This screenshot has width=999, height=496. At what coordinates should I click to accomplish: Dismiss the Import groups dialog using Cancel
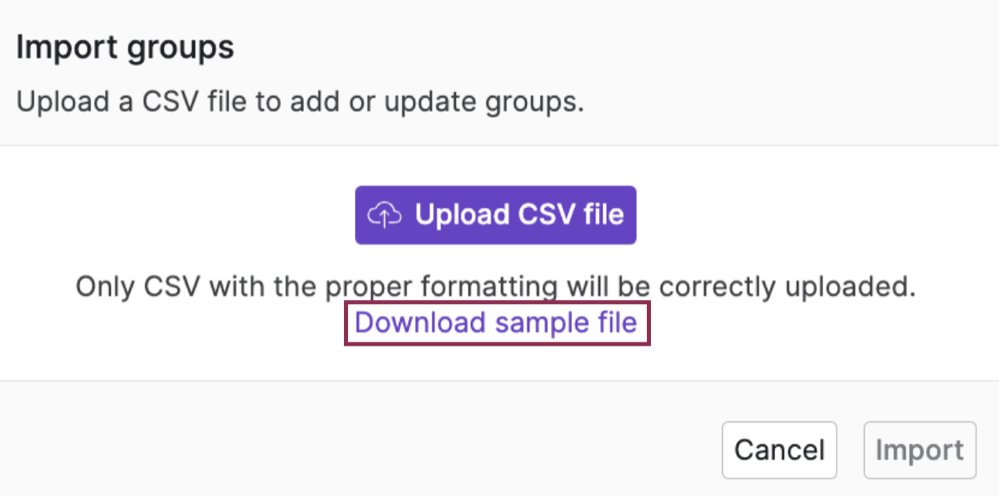[x=779, y=450]
